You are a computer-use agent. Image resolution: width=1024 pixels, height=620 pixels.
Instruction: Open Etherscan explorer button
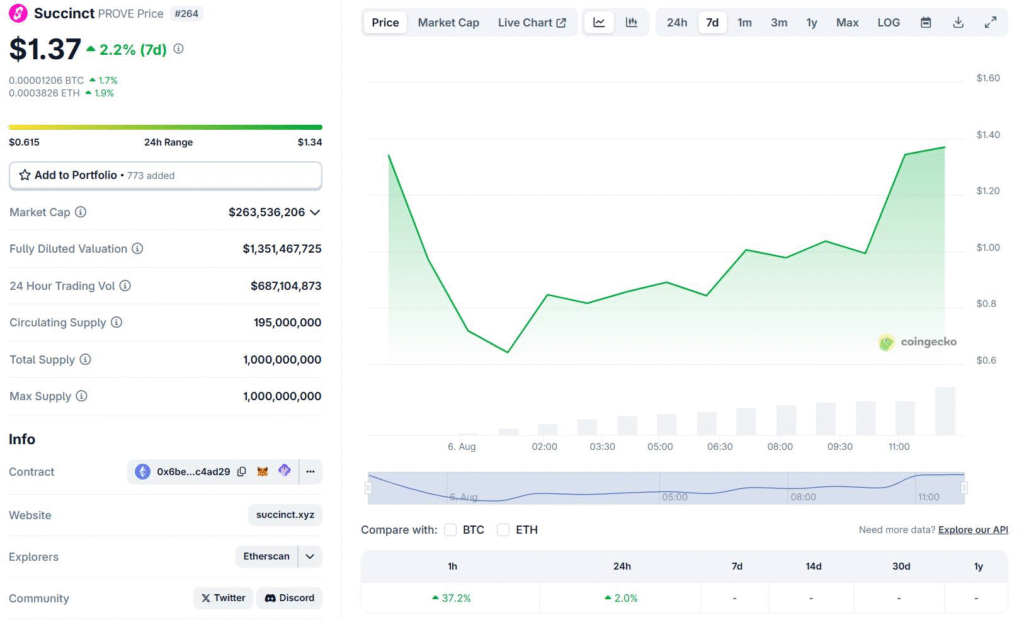pyautogui.click(x=266, y=557)
